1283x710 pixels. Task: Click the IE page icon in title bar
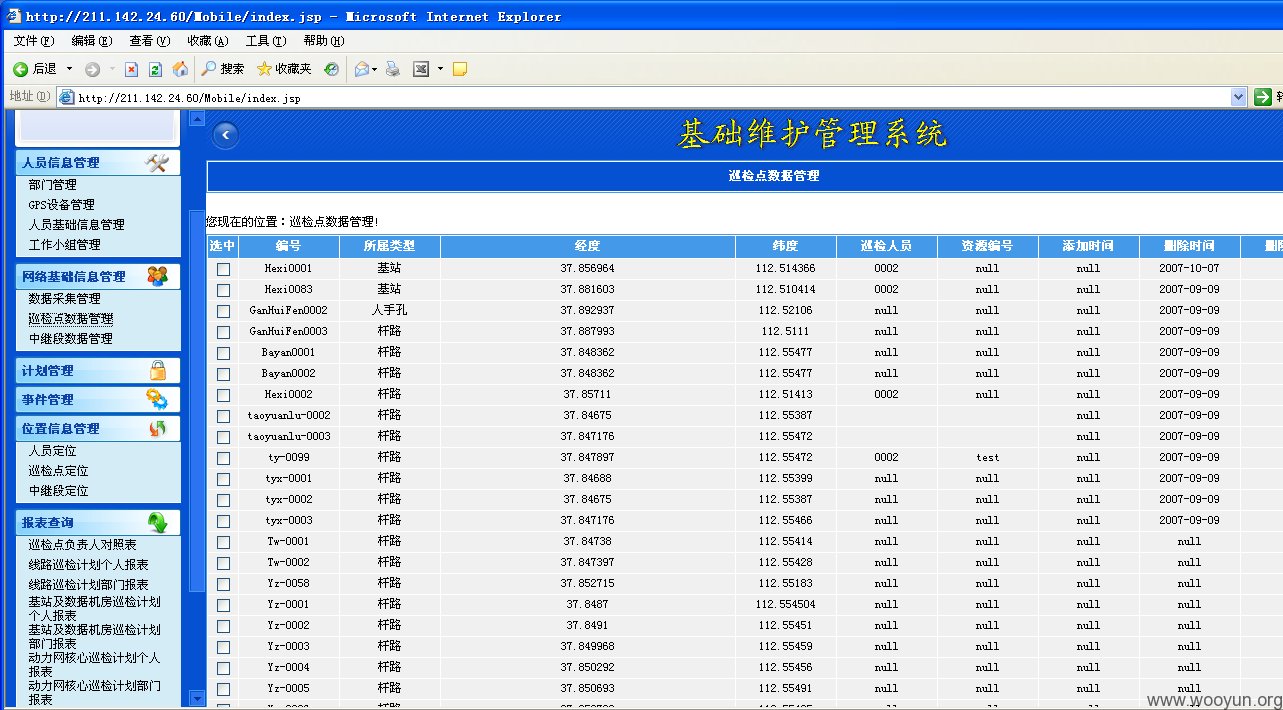point(14,15)
